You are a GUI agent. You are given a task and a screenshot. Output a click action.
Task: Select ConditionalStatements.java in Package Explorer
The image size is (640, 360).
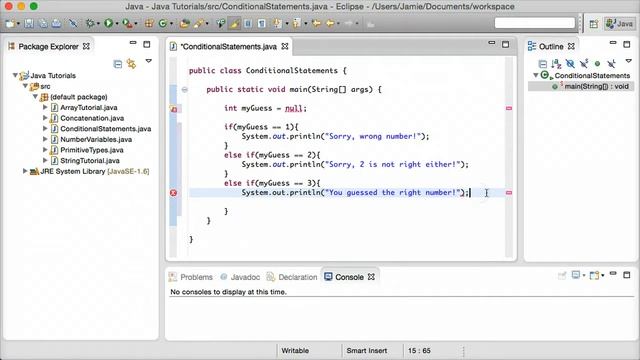[106, 129]
